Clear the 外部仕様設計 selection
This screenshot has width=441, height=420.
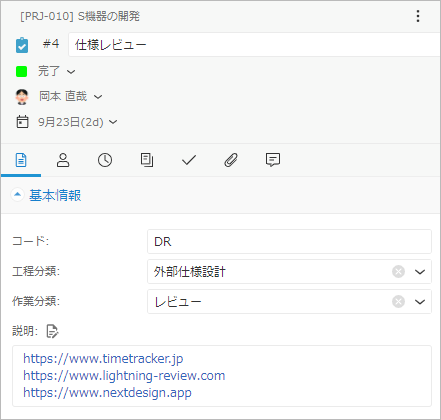tap(398, 272)
